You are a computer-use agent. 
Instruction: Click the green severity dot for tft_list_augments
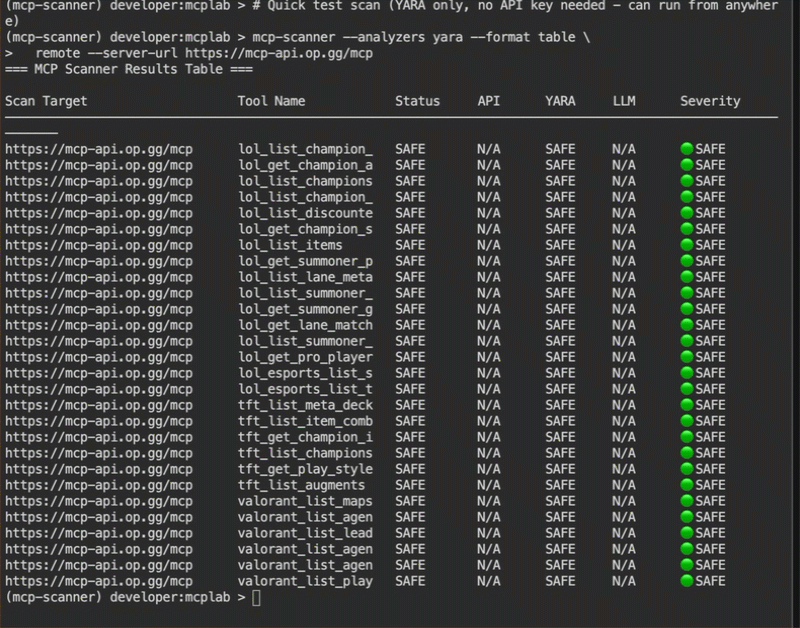tap(687, 485)
